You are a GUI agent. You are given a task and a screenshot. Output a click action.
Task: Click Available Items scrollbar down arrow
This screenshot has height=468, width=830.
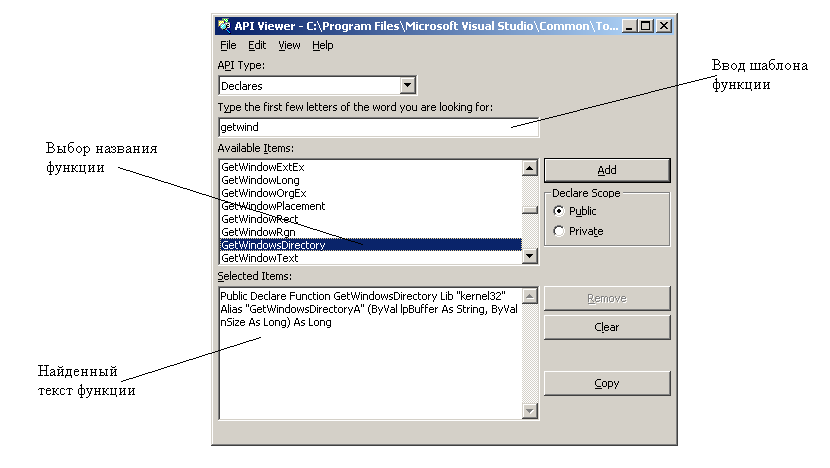529,256
